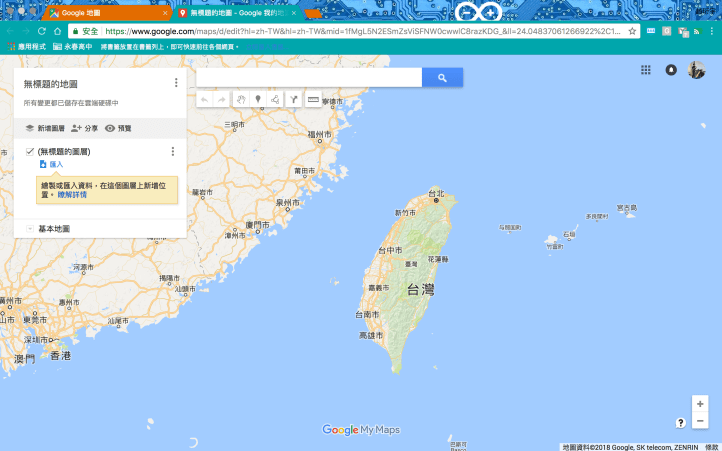This screenshot has width=722, height=451.
Task: Click the undo arrow in map toolbar
Action: pos(205,100)
